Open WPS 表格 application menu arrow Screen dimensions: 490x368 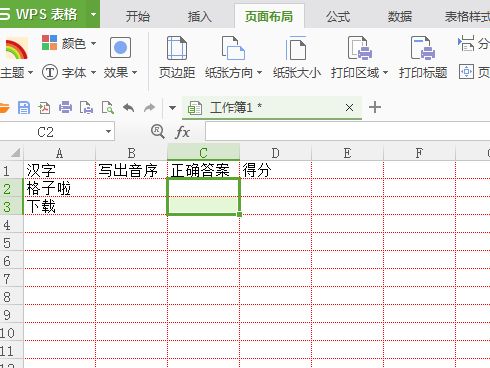[93, 14]
